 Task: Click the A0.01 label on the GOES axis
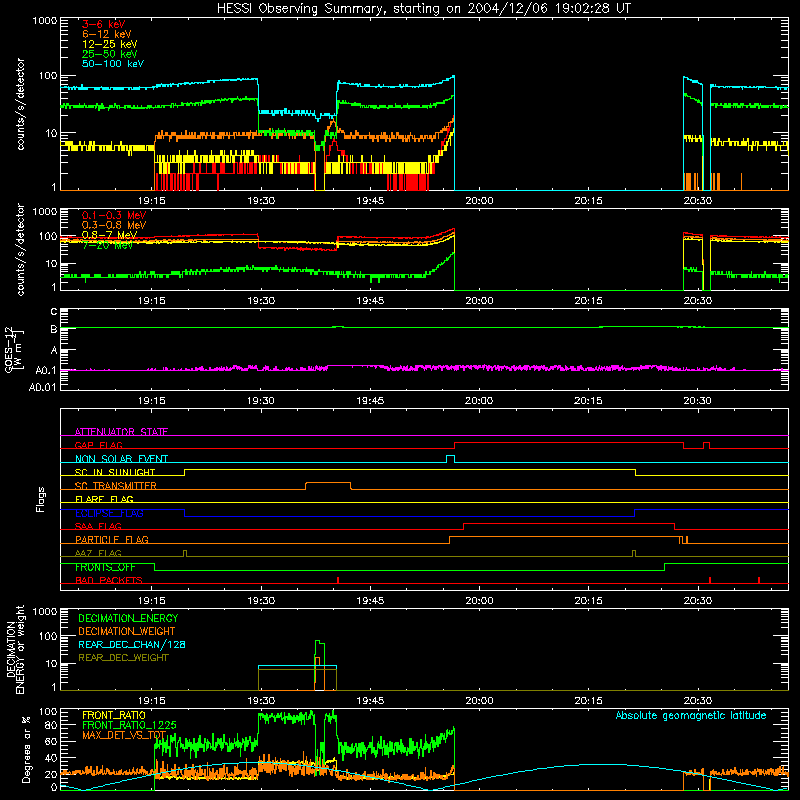click(x=43, y=387)
